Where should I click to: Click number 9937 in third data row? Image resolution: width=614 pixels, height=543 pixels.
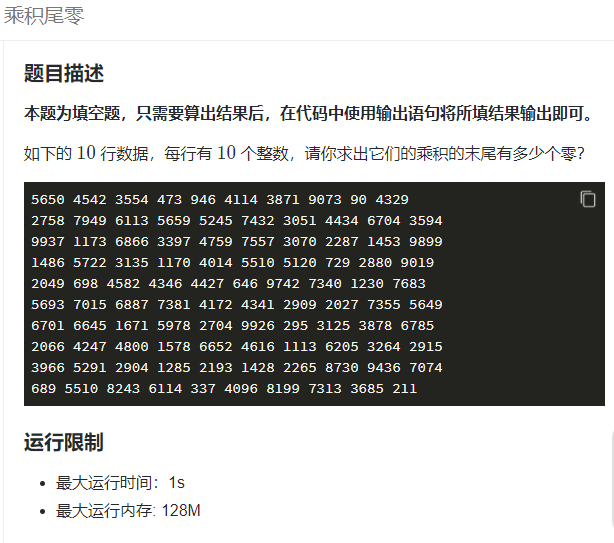(48, 242)
